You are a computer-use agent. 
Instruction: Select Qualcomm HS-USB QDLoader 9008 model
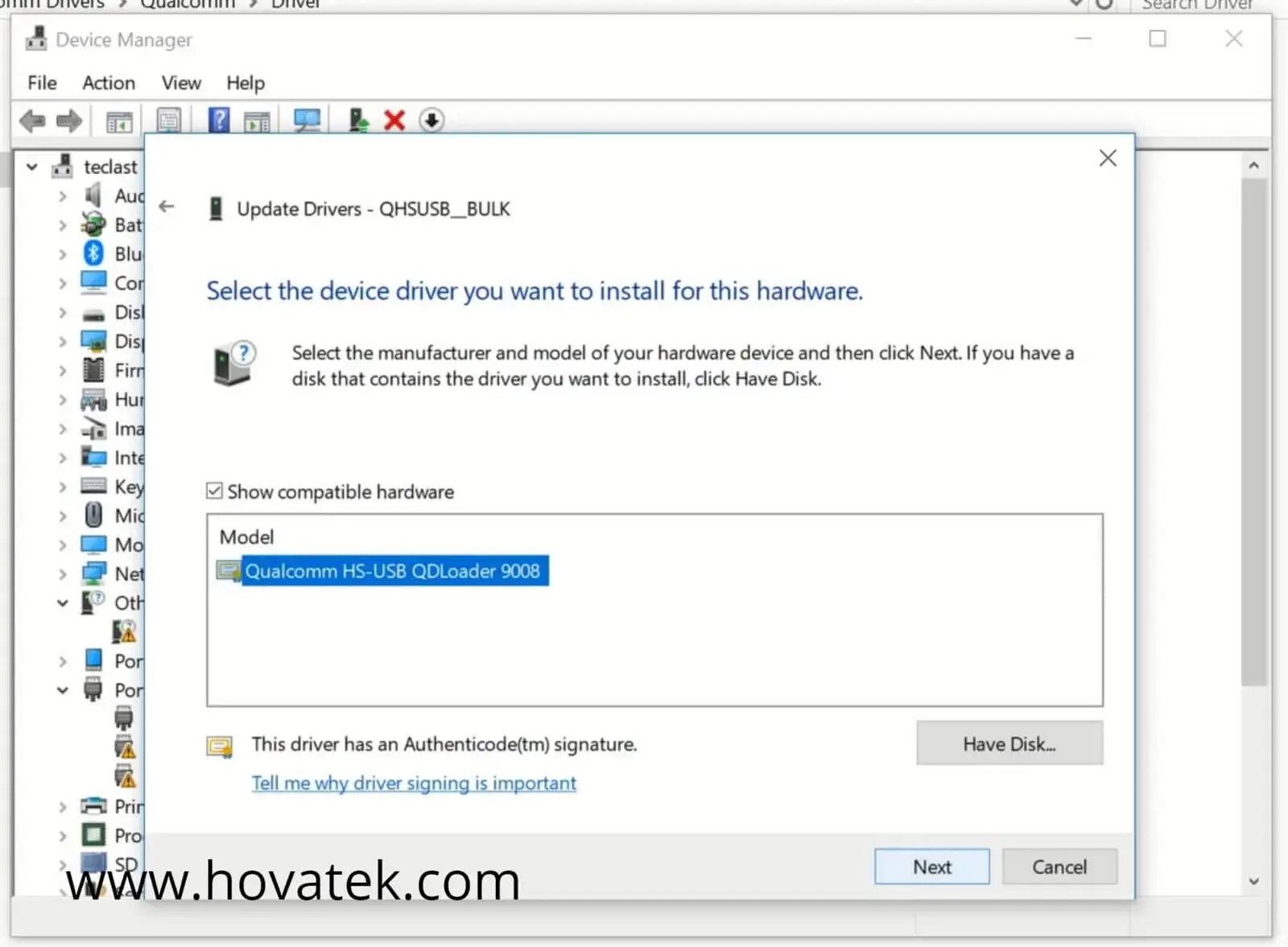[x=394, y=571]
